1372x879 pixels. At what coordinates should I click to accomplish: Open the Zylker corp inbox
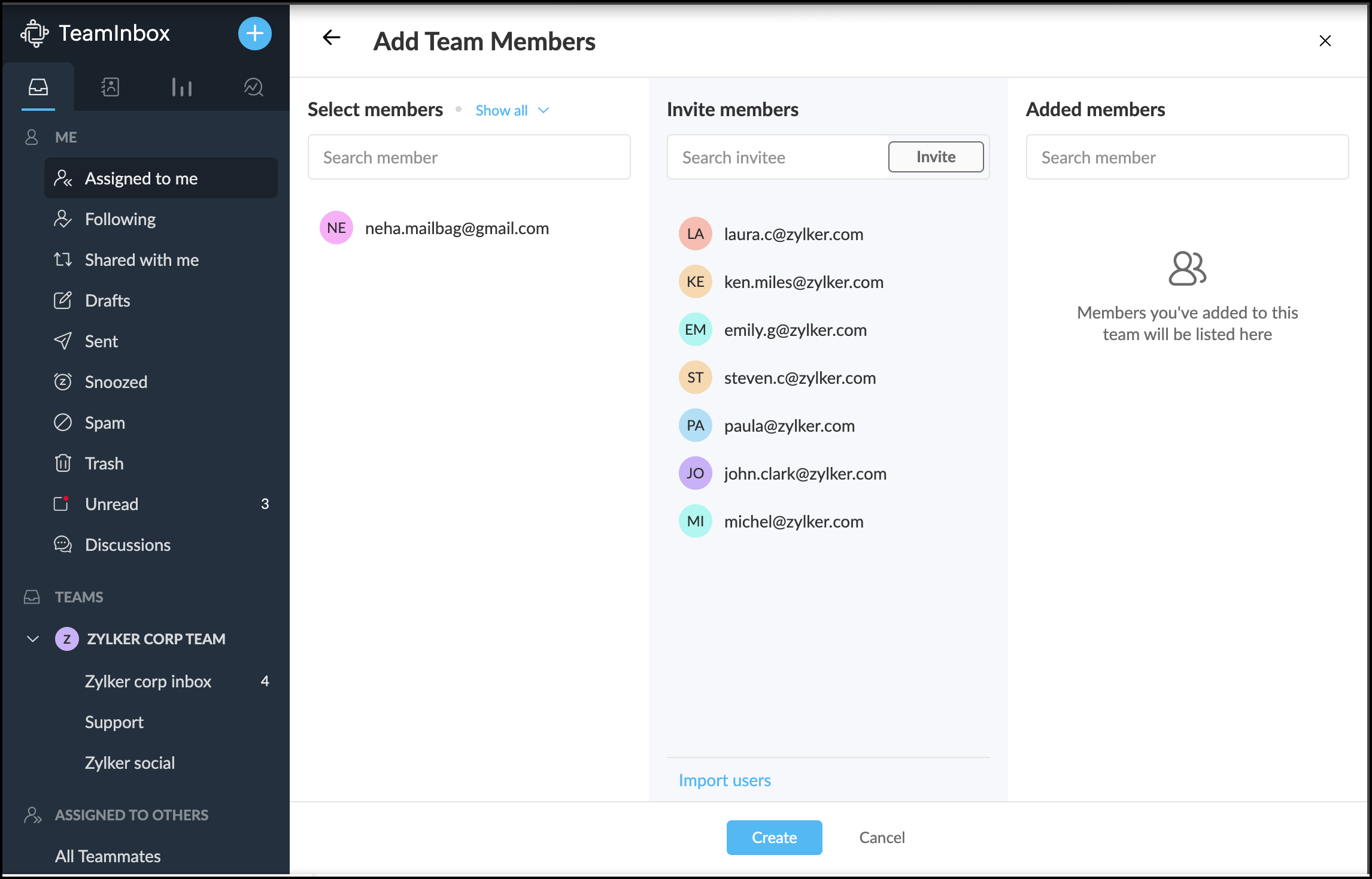point(148,681)
